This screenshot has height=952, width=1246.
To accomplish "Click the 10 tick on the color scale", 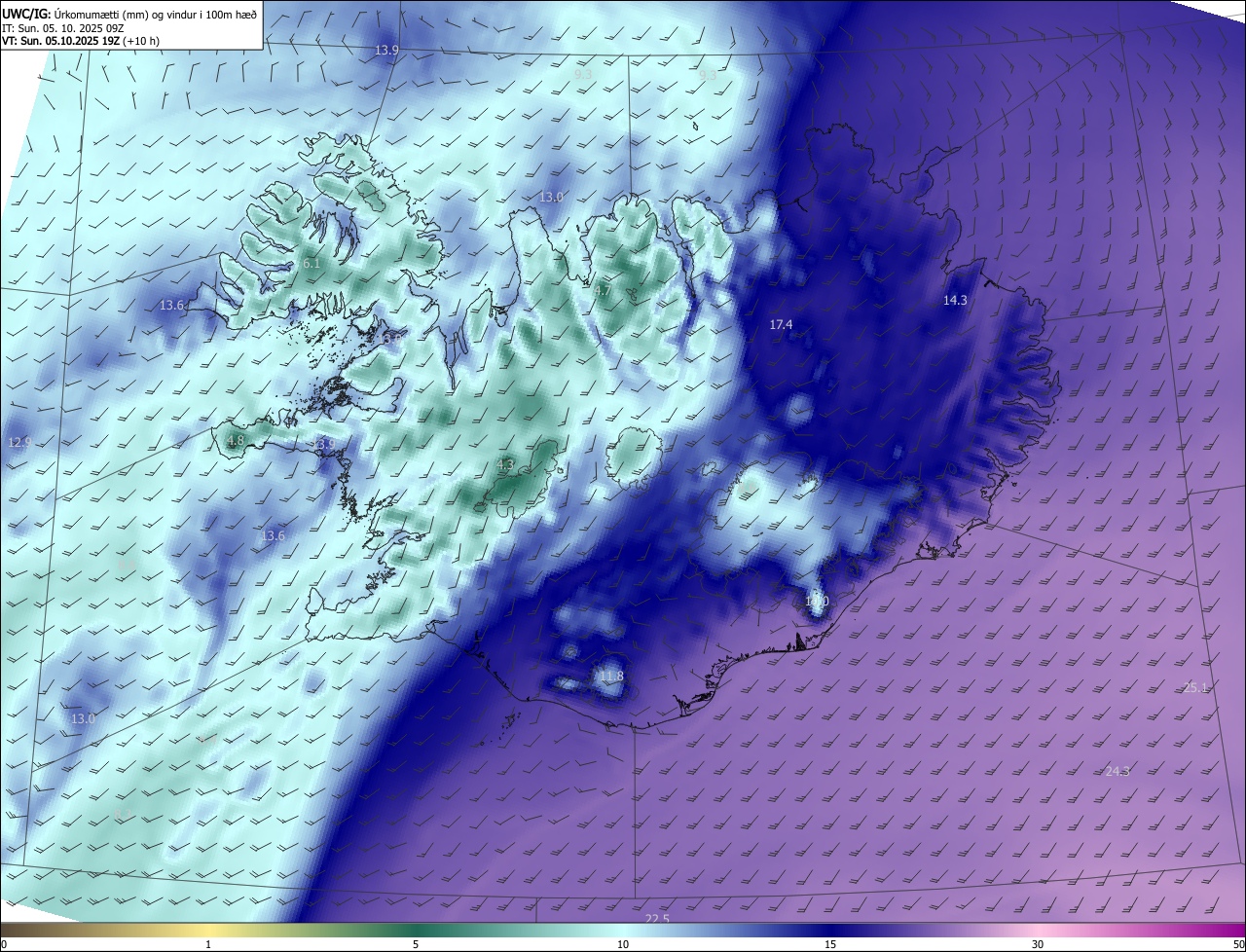I will click(x=623, y=944).
